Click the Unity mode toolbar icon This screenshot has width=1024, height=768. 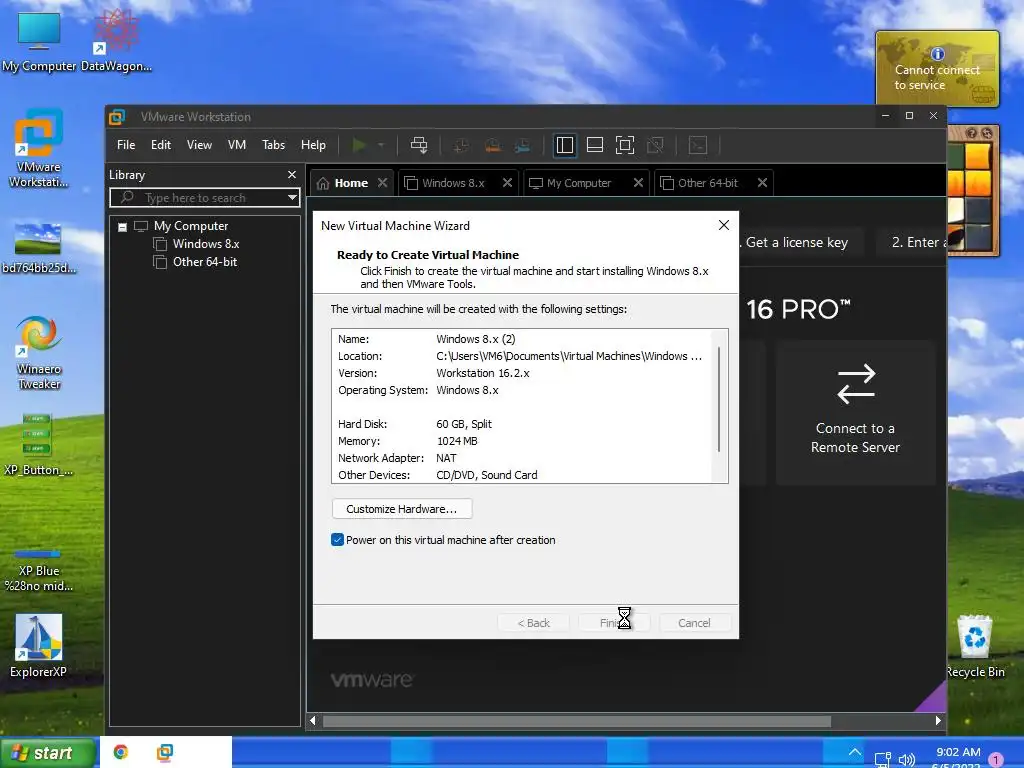click(x=655, y=145)
